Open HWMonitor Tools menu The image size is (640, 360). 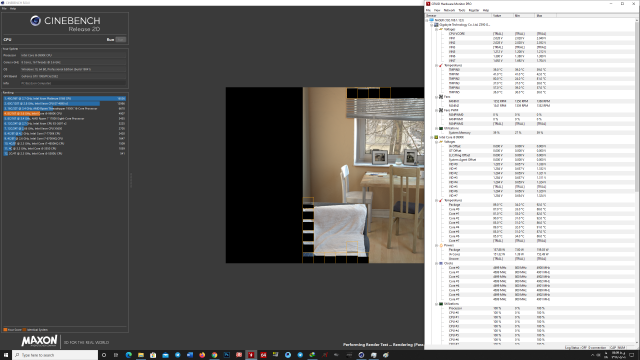coord(462,10)
